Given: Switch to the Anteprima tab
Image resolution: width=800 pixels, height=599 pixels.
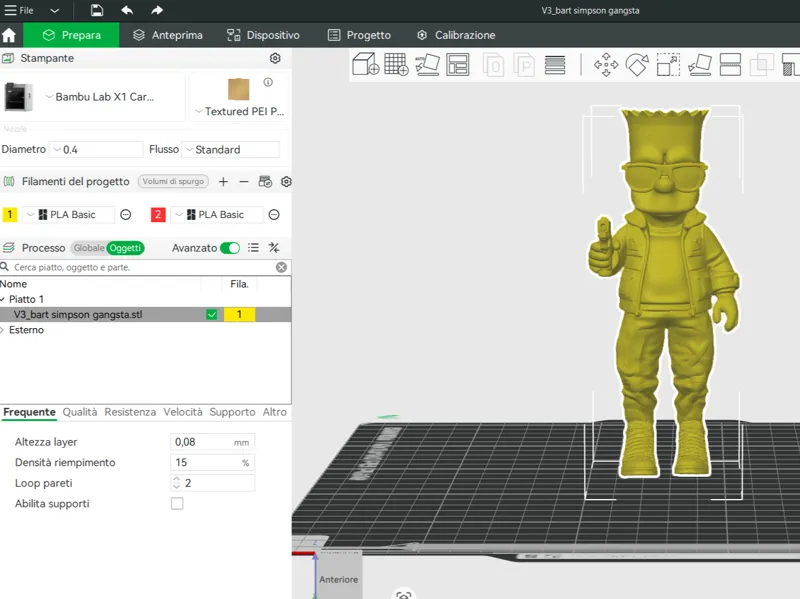Looking at the screenshot, I should pos(168,35).
